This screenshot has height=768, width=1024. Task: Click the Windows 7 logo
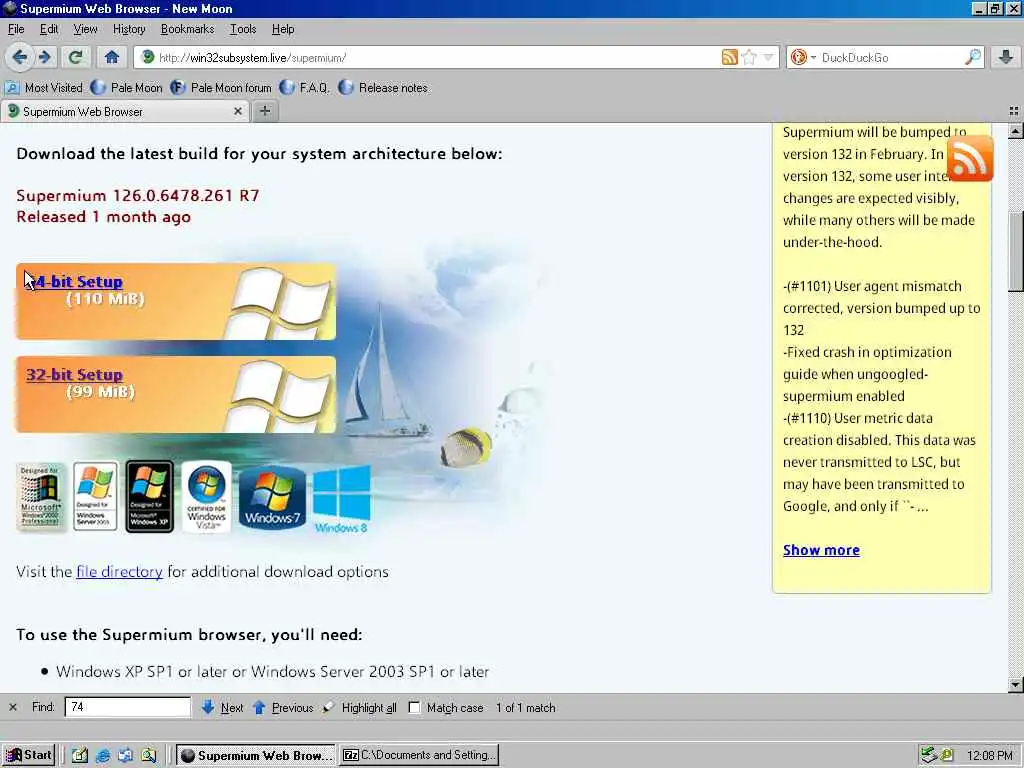pyautogui.click(x=272, y=496)
